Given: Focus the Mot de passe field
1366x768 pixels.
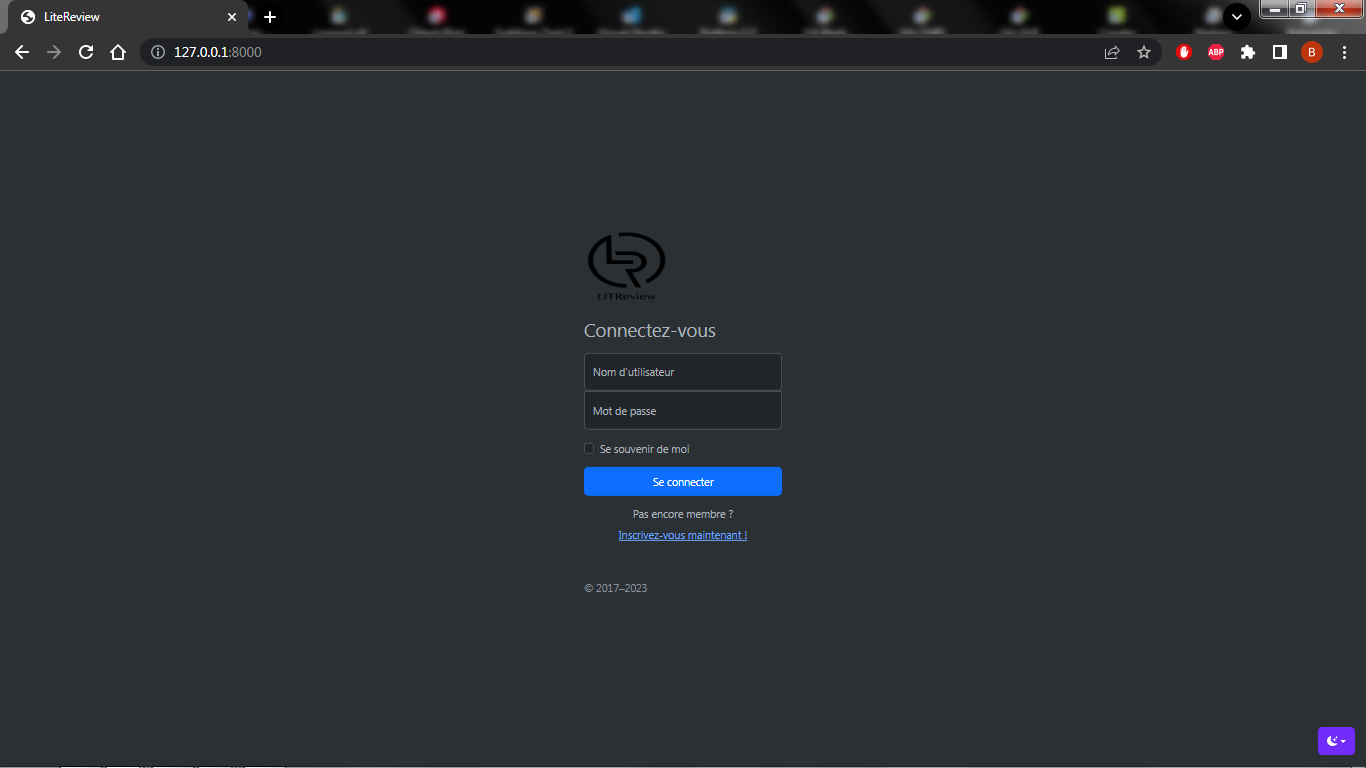Looking at the screenshot, I should [683, 411].
